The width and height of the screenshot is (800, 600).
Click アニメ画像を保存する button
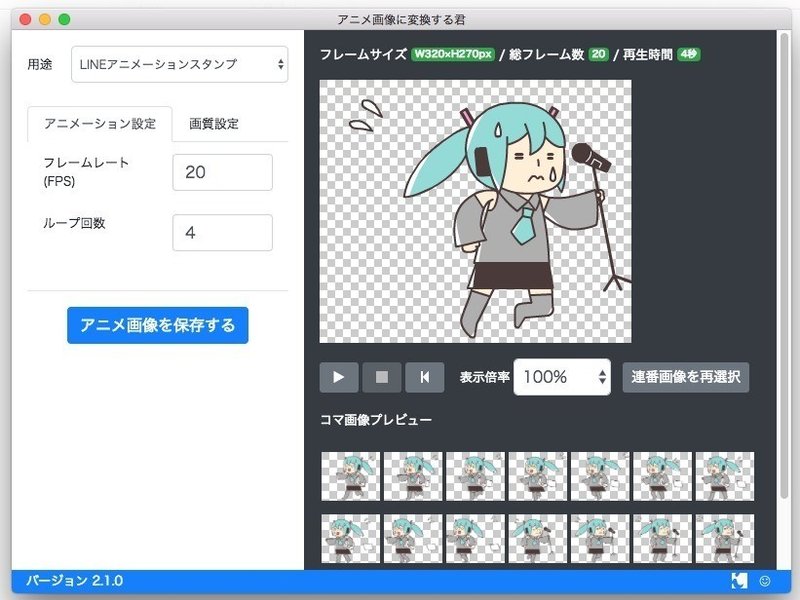(x=158, y=325)
